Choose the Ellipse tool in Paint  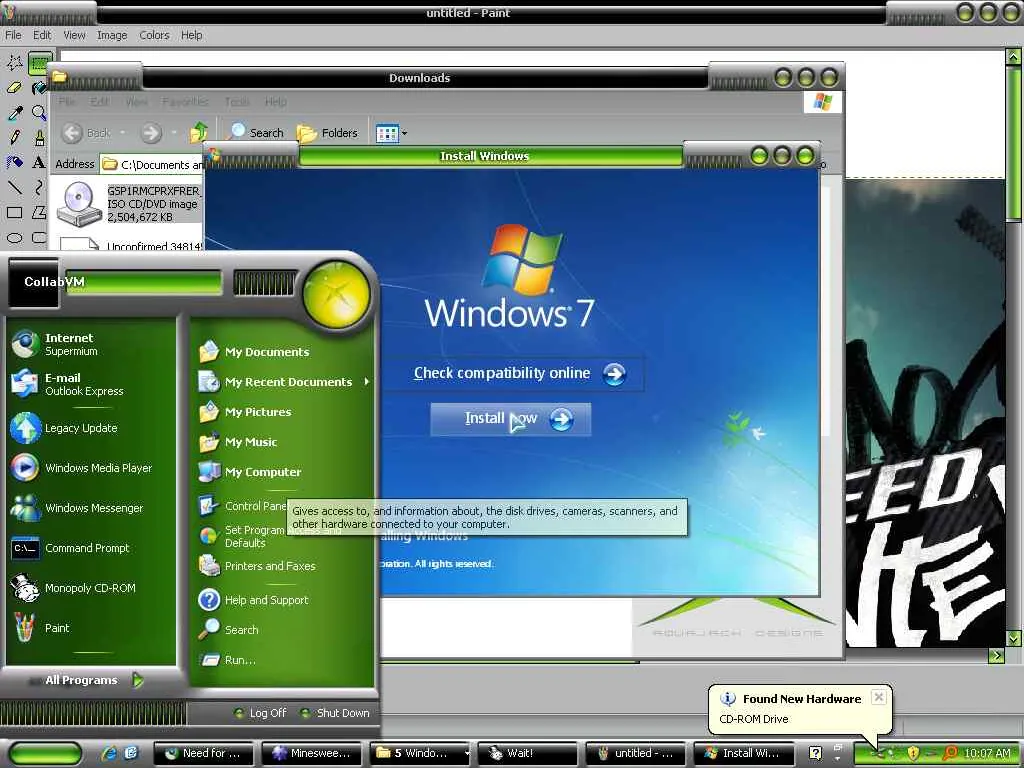tap(14, 237)
